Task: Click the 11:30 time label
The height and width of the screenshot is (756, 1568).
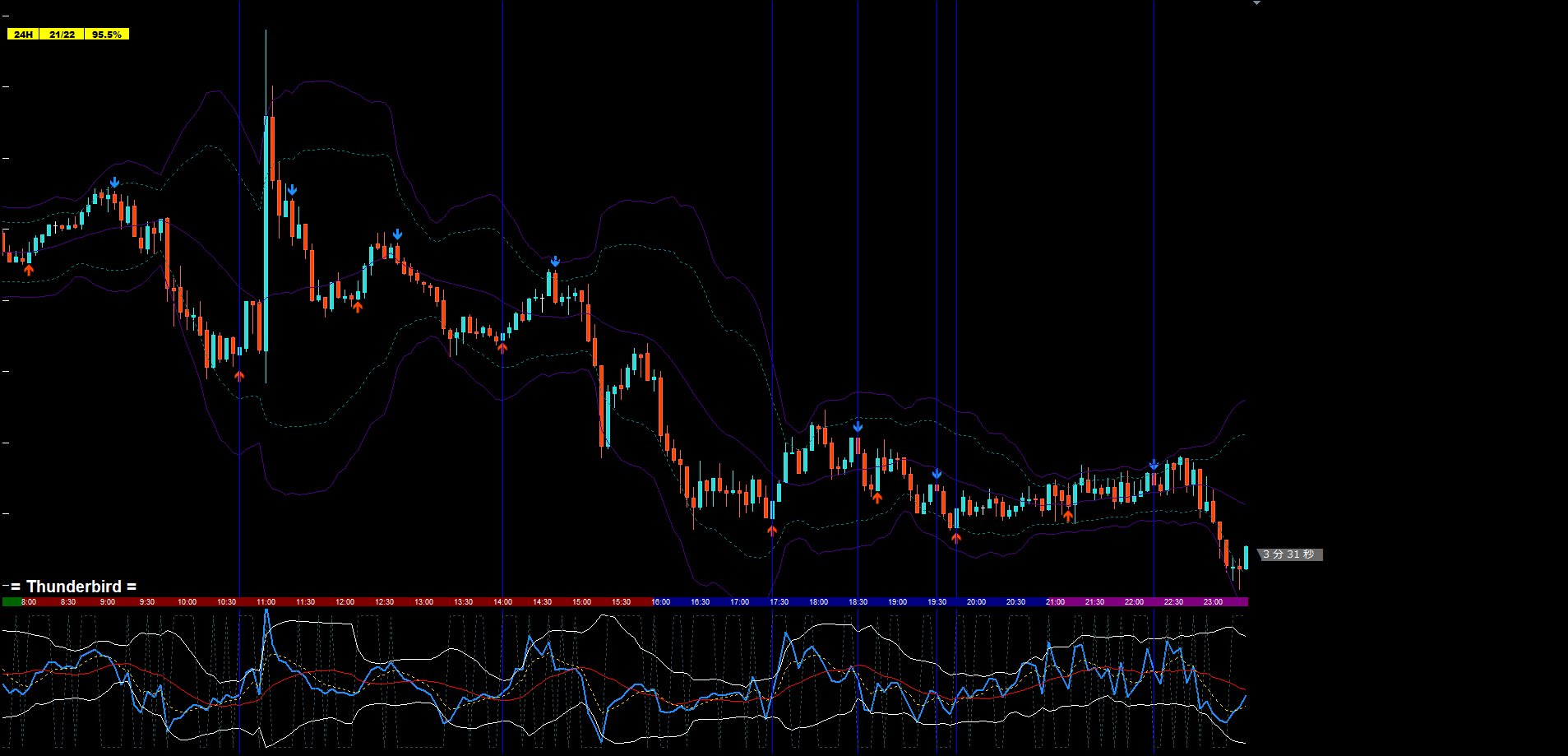Action: 305,602
